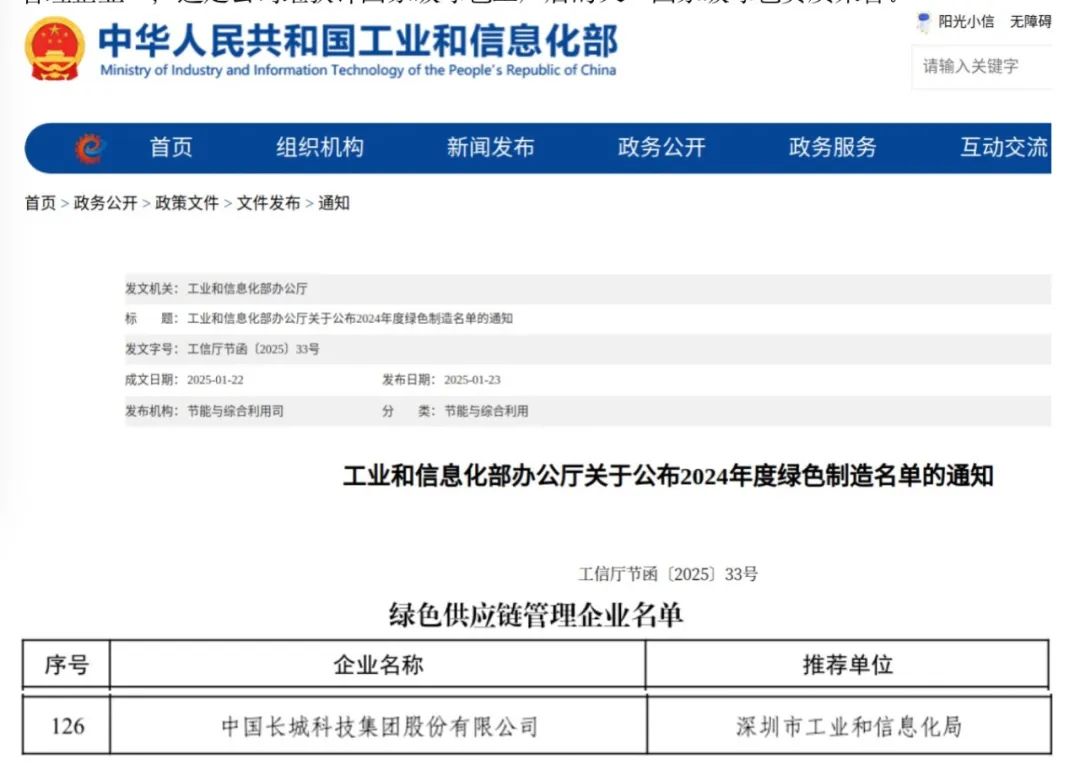The image size is (1080, 781).
Task: Click the 发文机关 value 工业和信息化部办公厅
Action: click(x=247, y=289)
